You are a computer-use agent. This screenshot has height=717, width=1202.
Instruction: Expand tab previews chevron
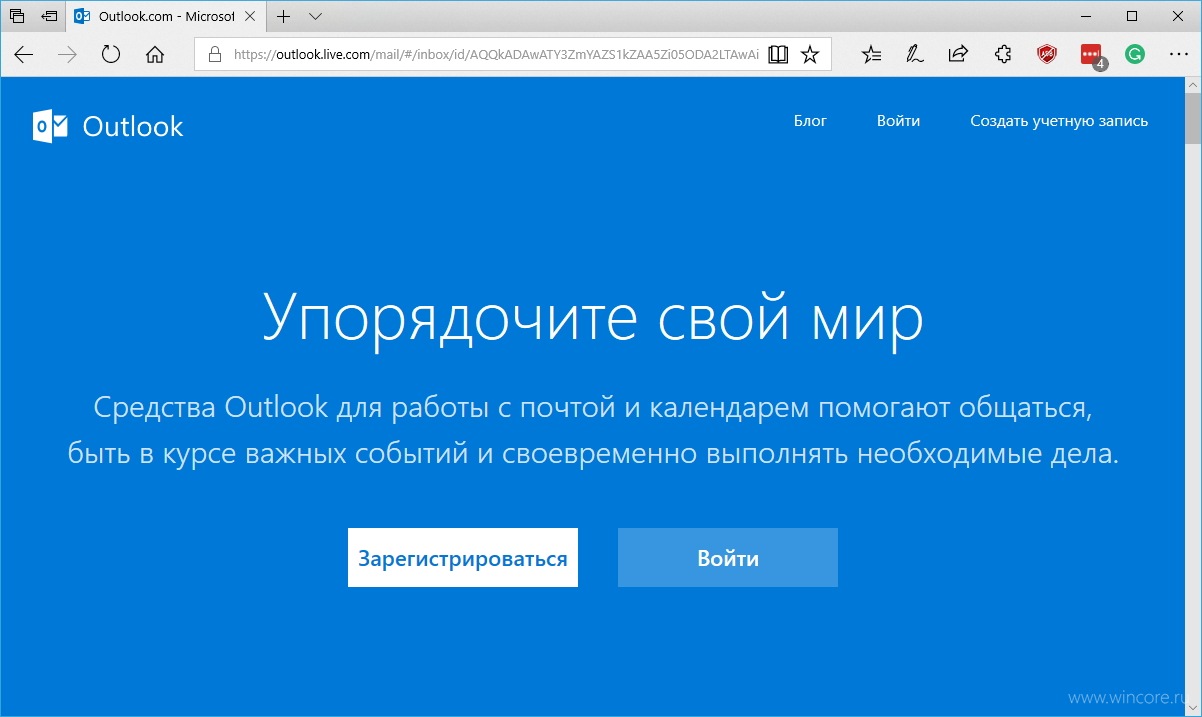coord(316,16)
